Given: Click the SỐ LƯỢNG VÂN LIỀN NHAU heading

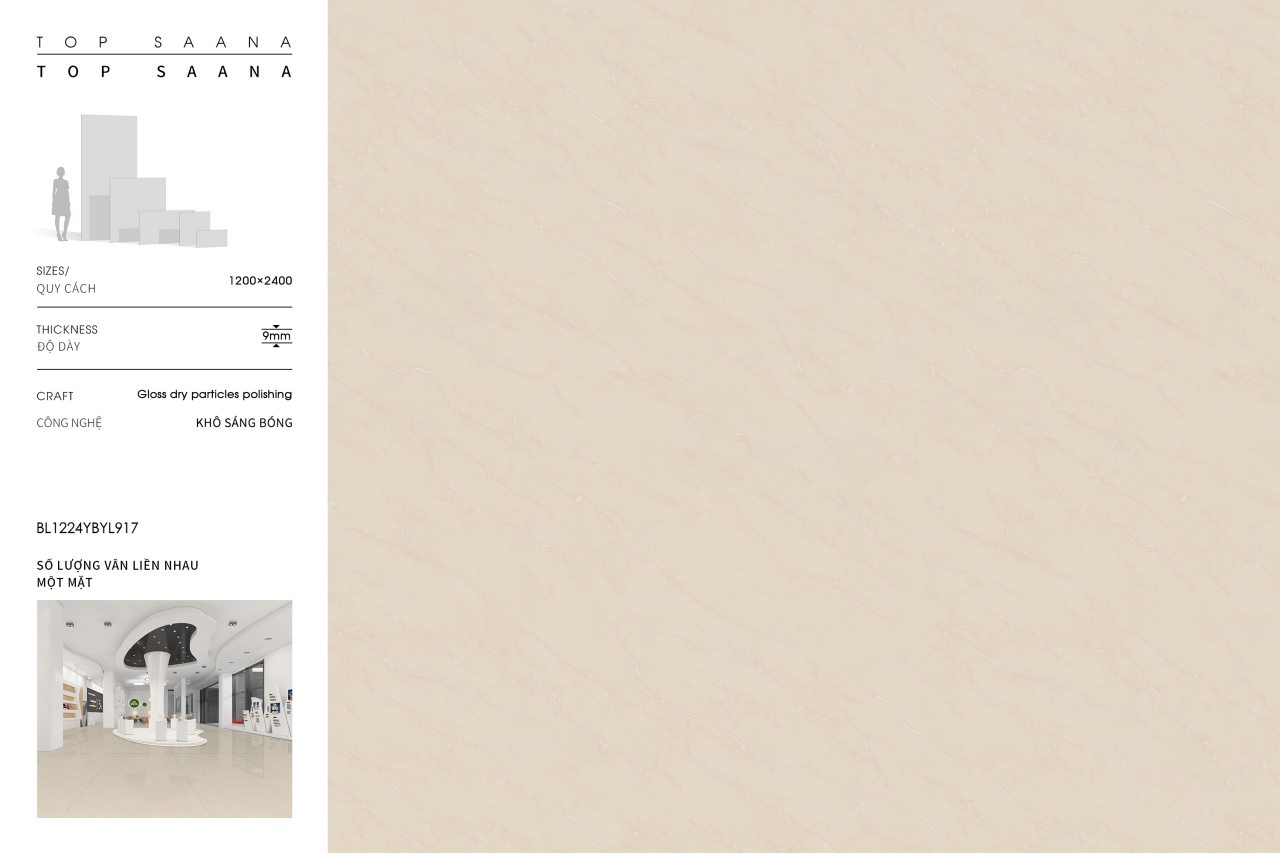Looking at the screenshot, I should click(x=118, y=565).
